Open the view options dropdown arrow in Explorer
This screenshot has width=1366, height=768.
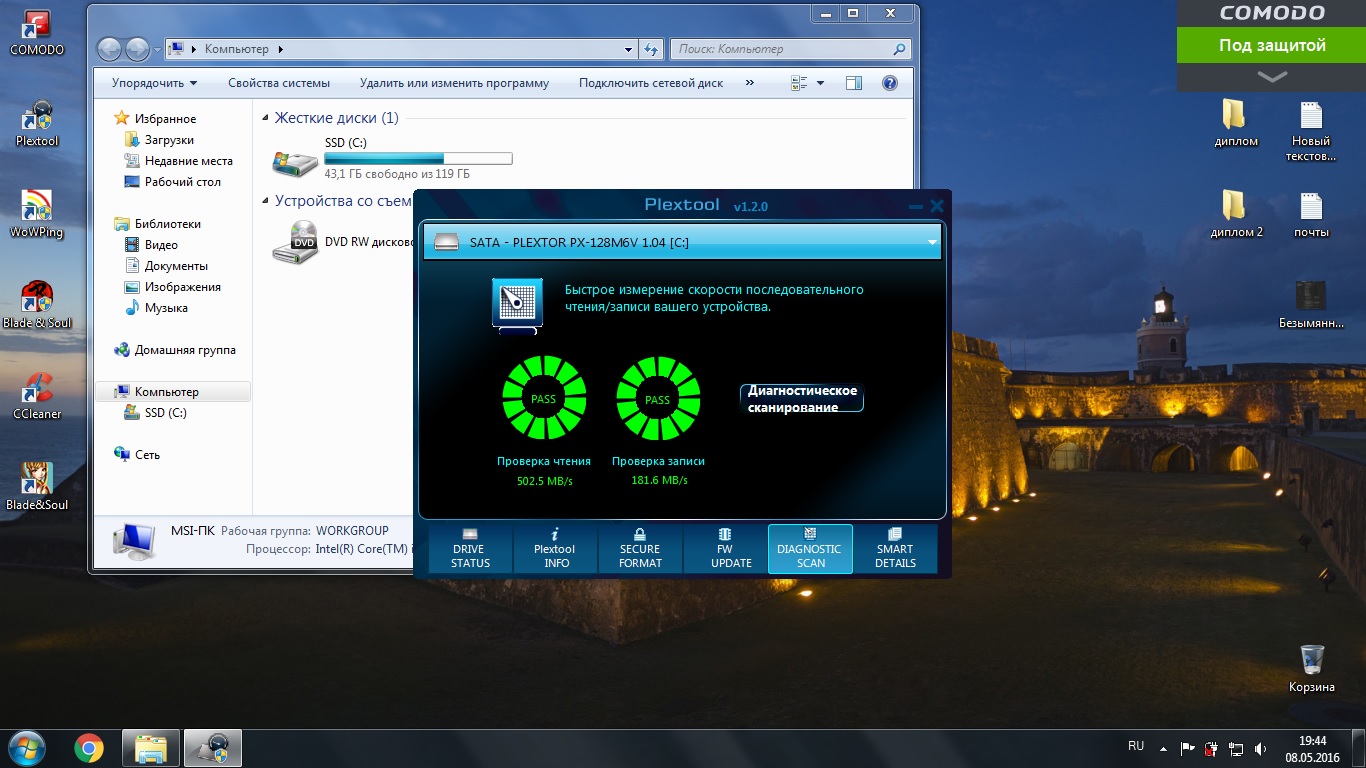(x=821, y=83)
